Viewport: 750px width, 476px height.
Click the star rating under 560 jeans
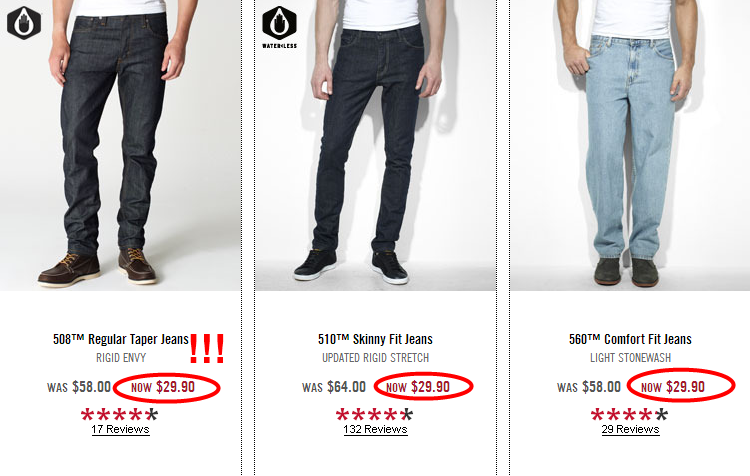pos(629,414)
